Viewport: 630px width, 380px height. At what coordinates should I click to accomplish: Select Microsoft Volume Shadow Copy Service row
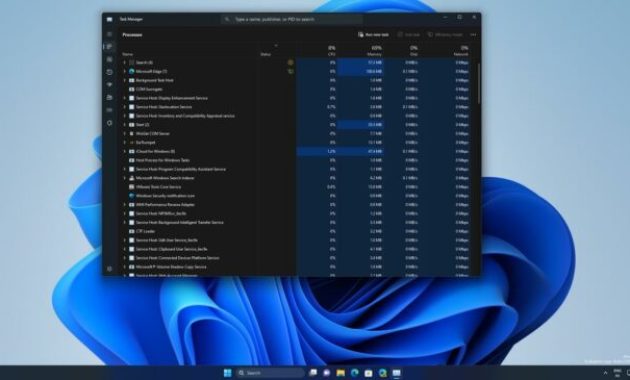297,267
